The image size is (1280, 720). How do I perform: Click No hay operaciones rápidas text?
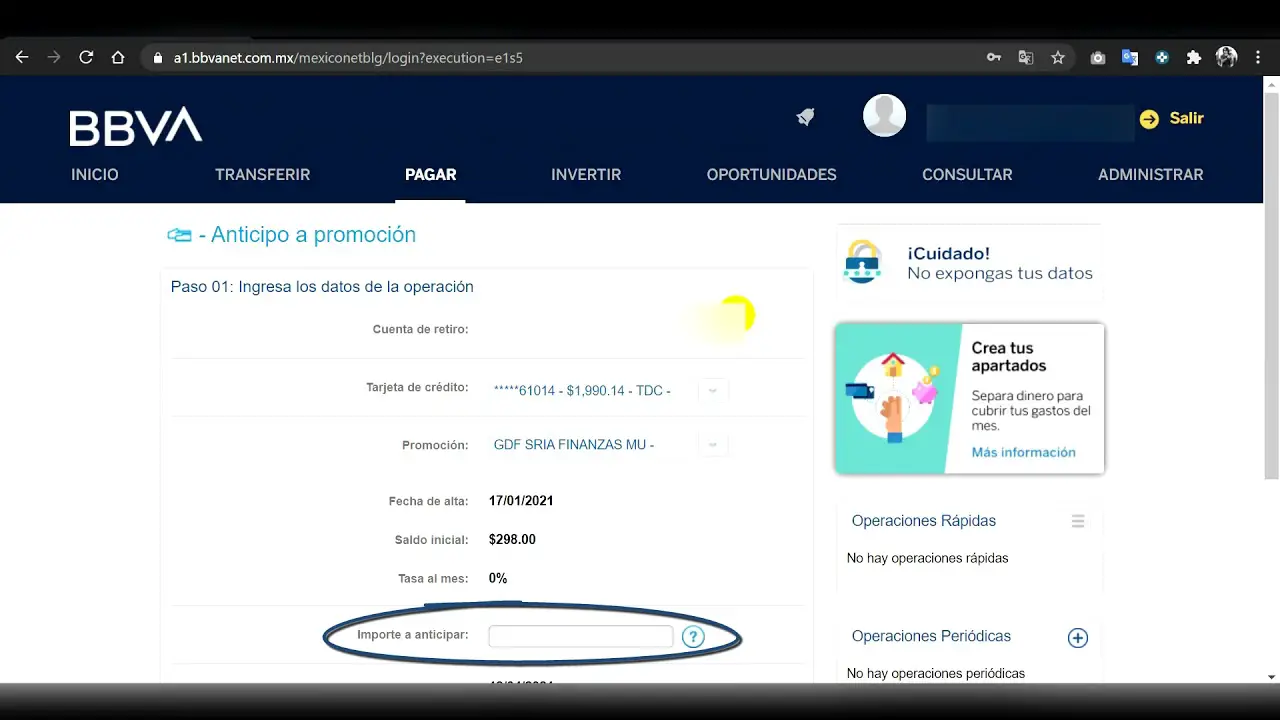click(x=927, y=558)
